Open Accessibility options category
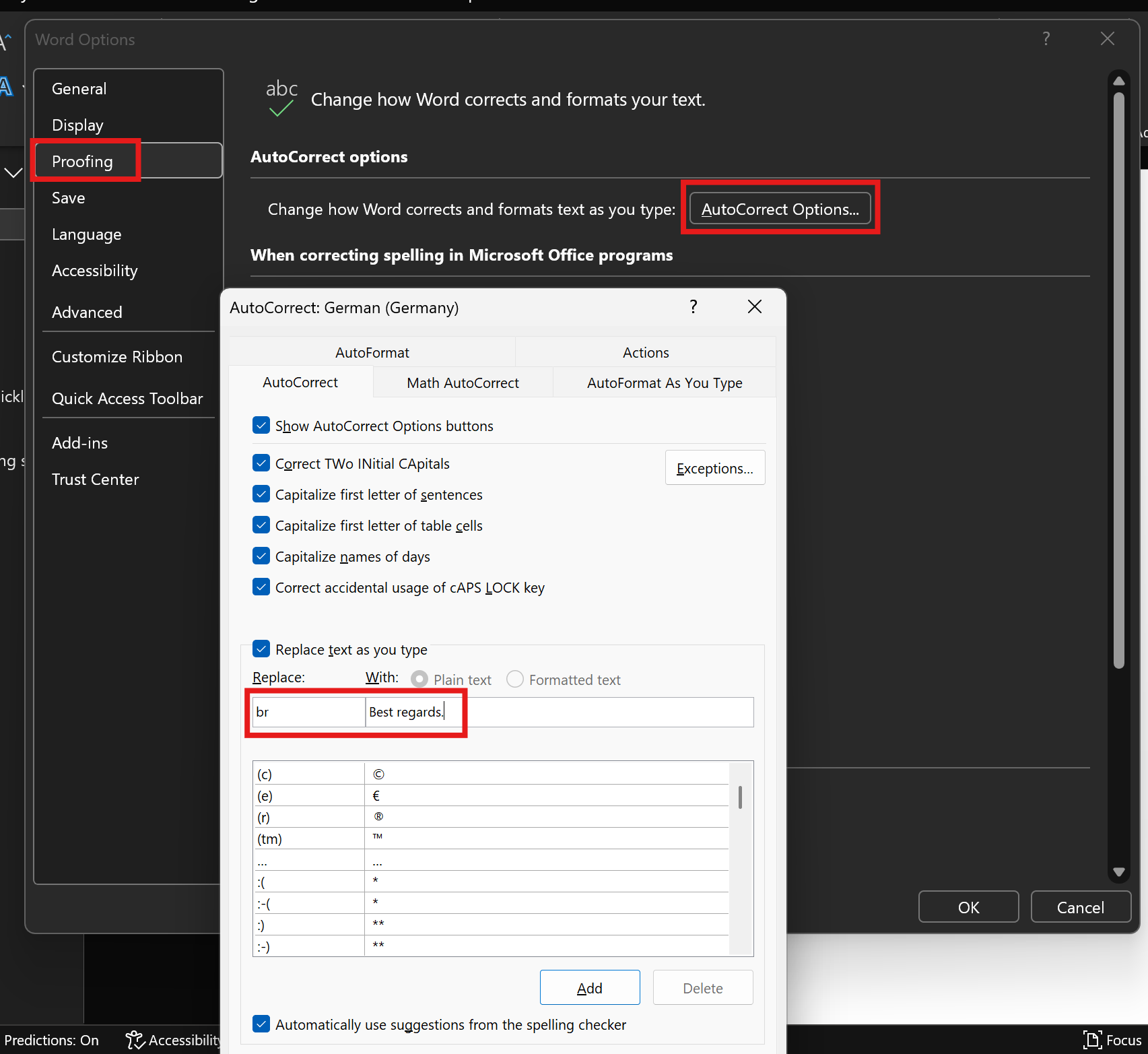 (x=128, y=271)
